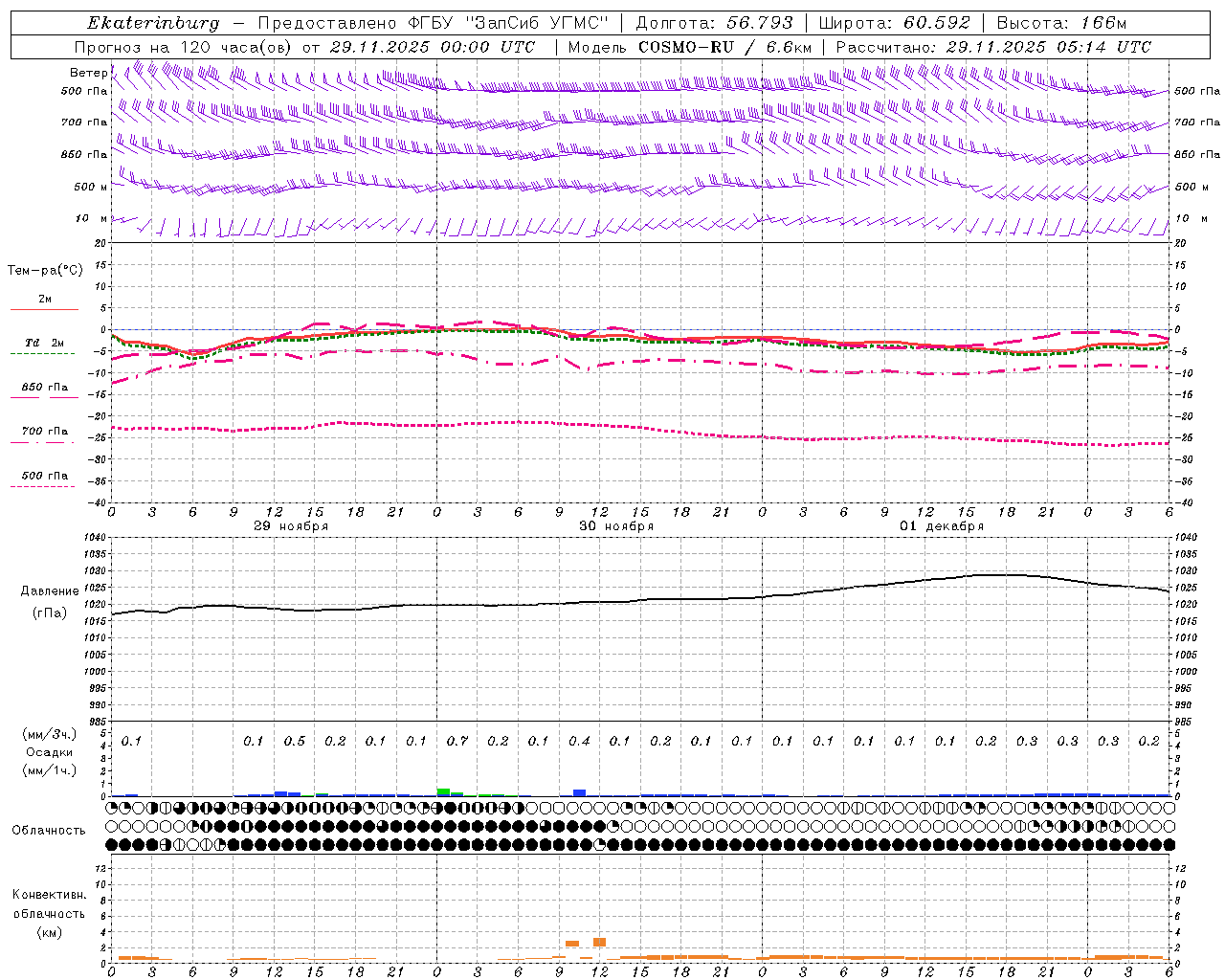The image size is (1225, 980).
Task: Click the 'Долгота: 56.793' header field
Action: pyautogui.click(x=714, y=23)
